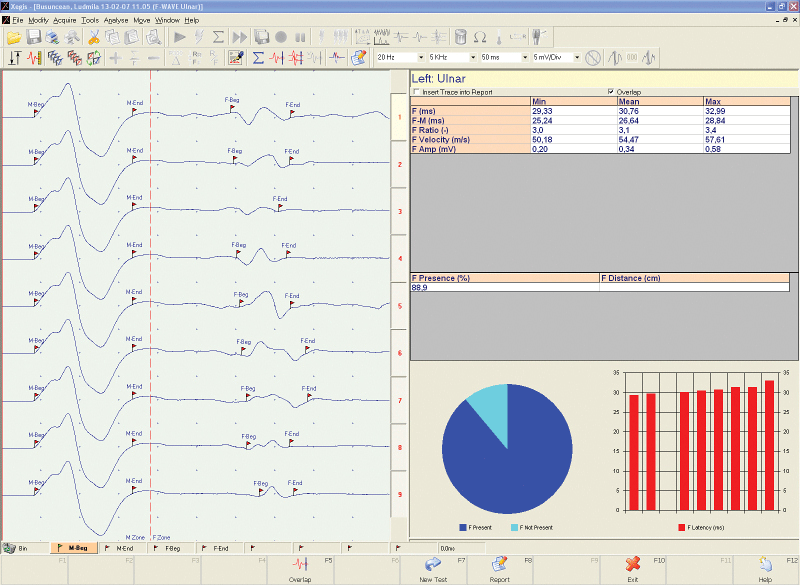This screenshot has height=585, width=800.
Task: Click the open folder icon in toolbar
Action: [14, 37]
